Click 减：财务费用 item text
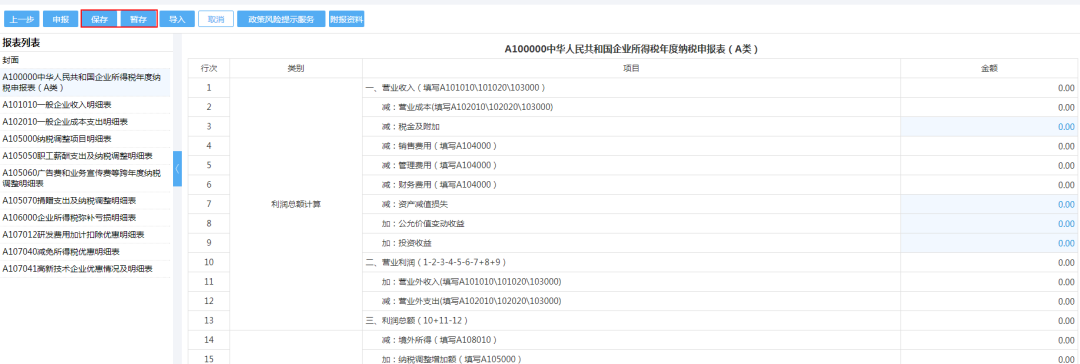The width and height of the screenshot is (1080, 364). pos(439,185)
